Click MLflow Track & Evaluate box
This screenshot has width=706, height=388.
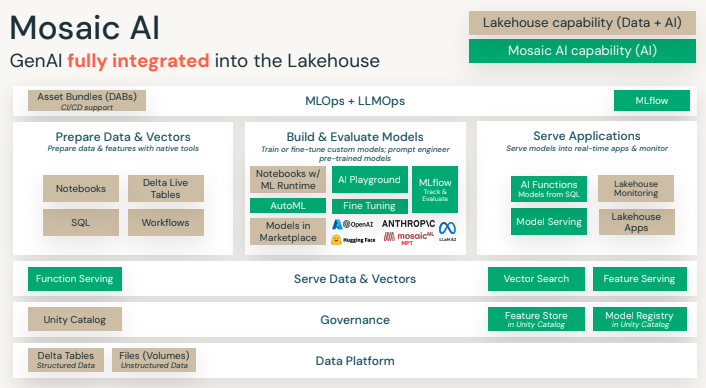[x=435, y=189]
